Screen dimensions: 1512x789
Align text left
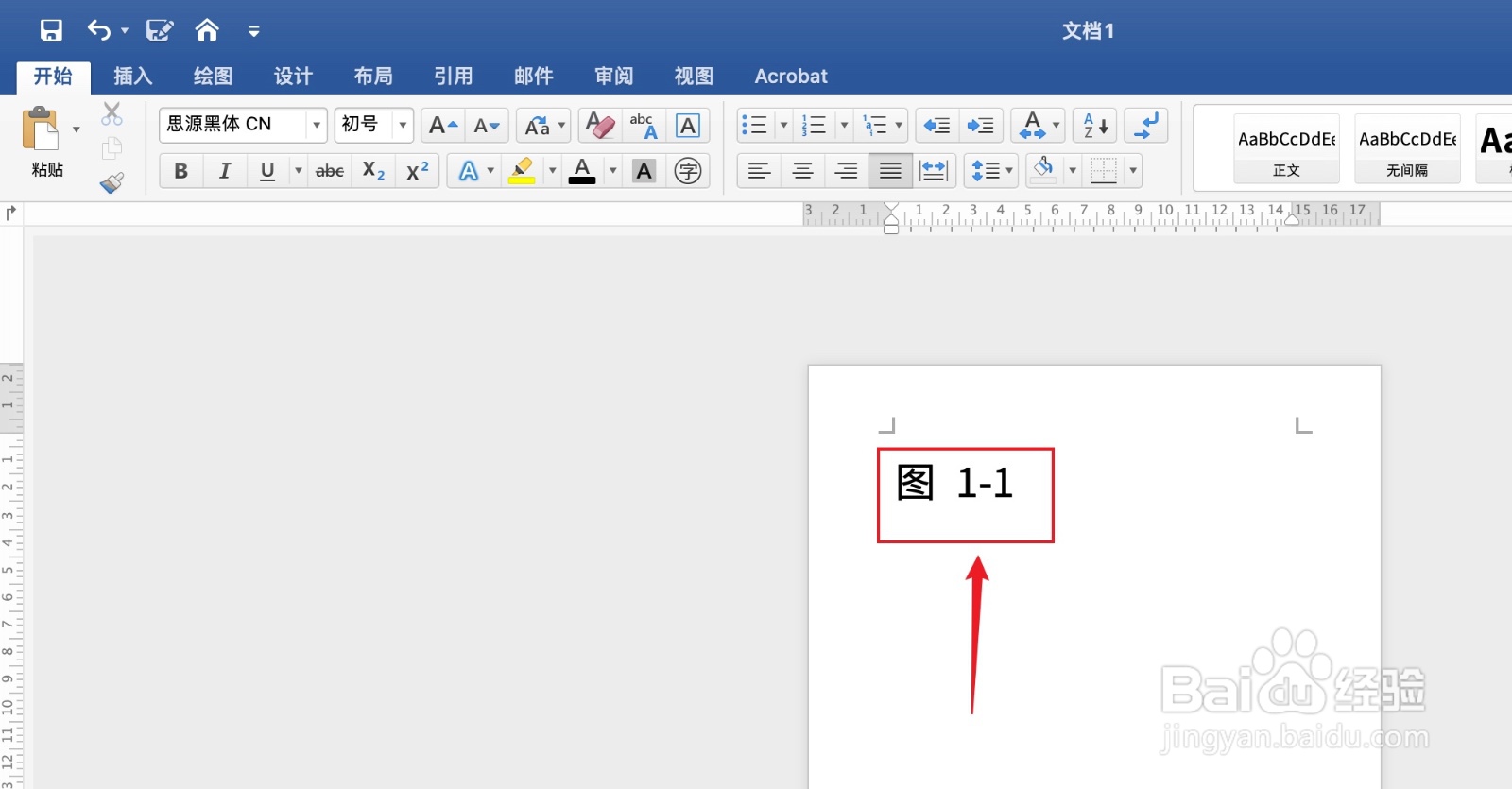[759, 171]
